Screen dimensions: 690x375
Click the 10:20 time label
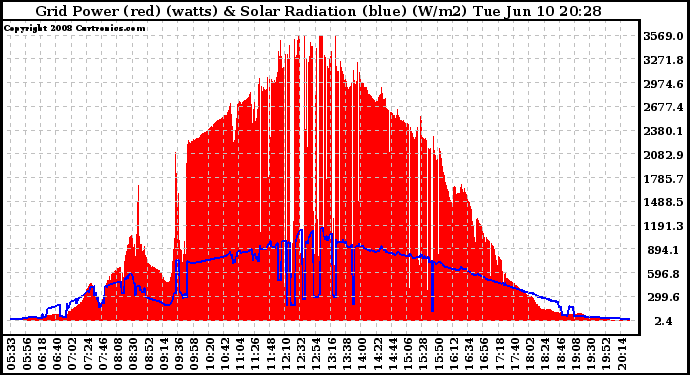pos(209,354)
